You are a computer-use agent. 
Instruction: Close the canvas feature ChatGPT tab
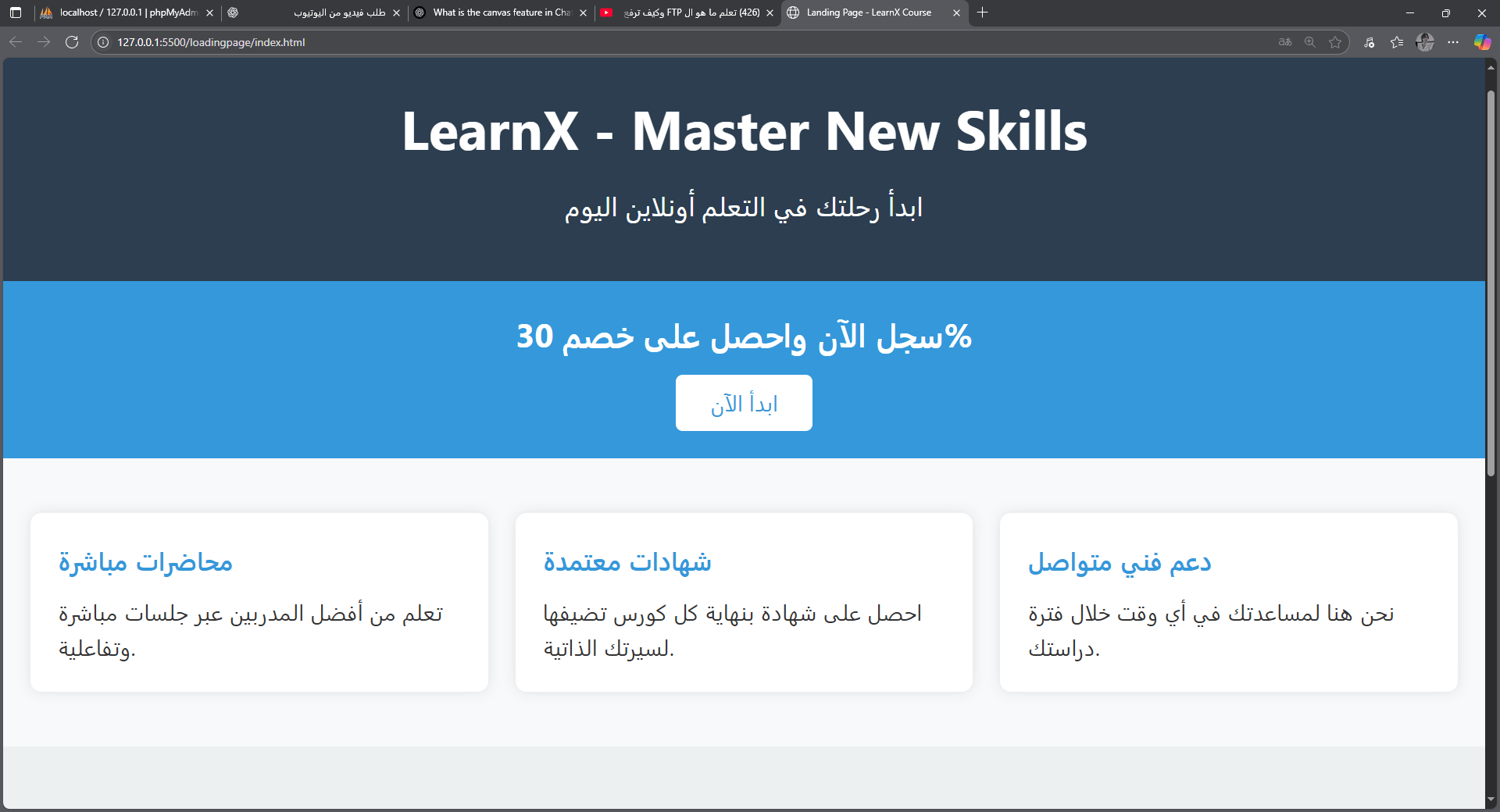coord(583,12)
